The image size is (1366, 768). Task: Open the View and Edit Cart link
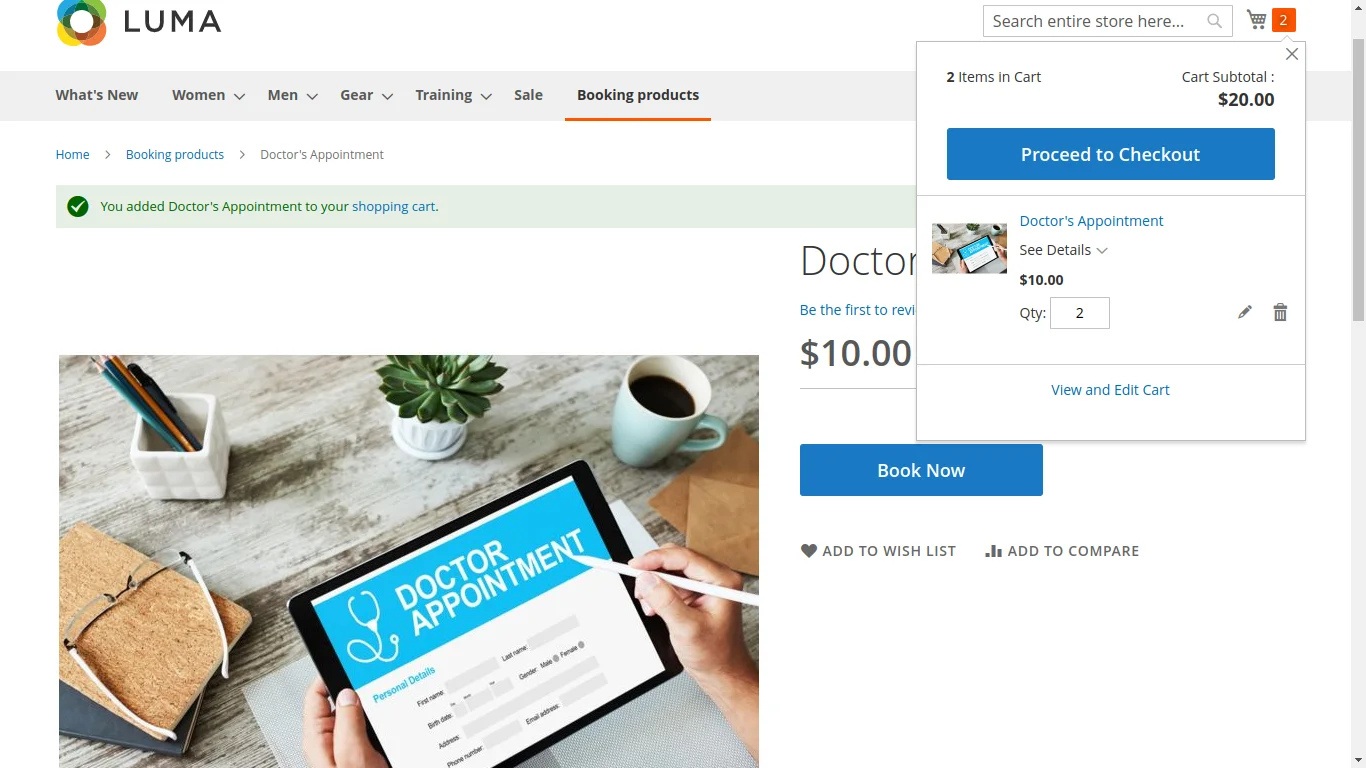(x=1110, y=390)
